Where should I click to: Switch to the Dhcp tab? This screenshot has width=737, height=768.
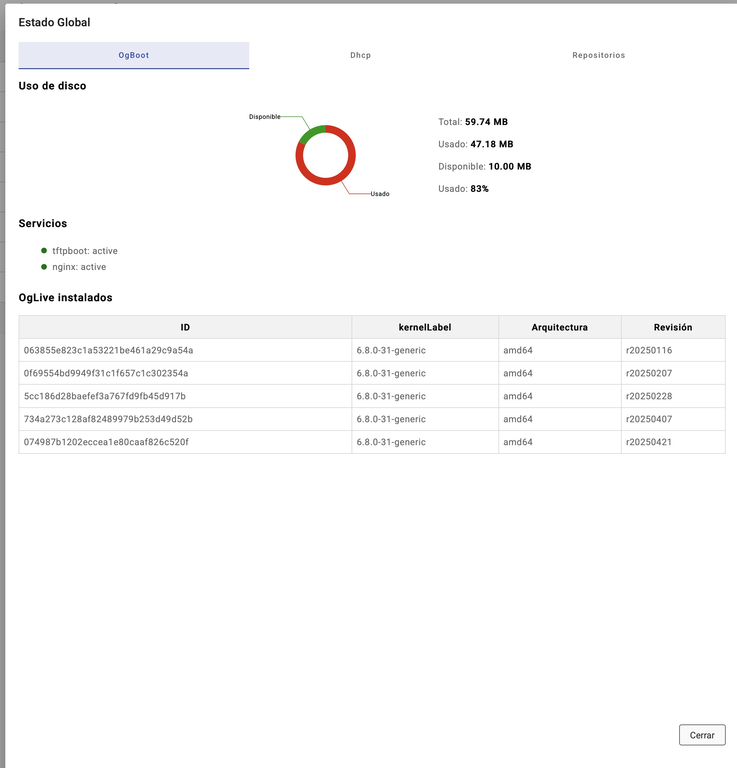360,55
